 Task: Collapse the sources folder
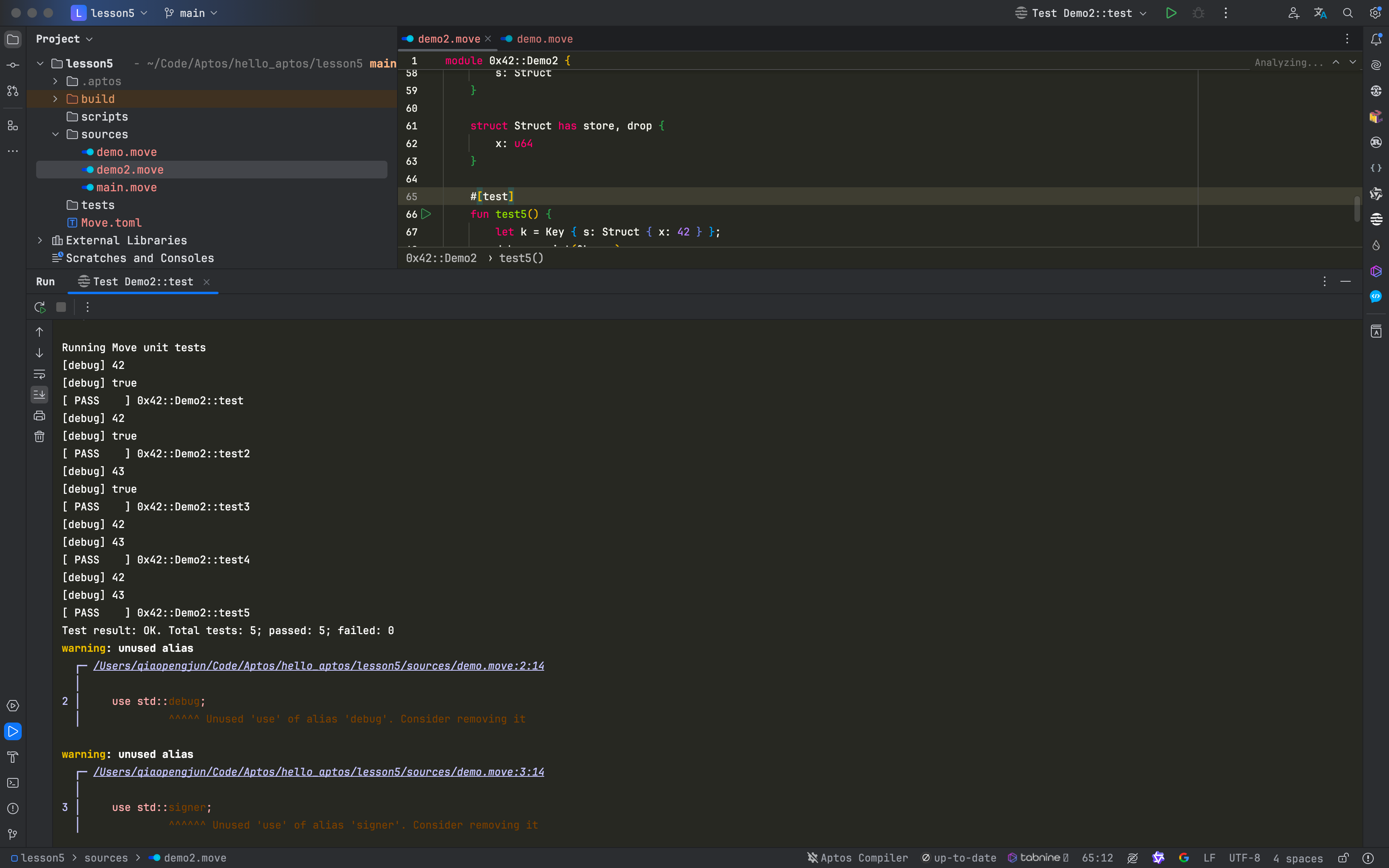pyautogui.click(x=56, y=134)
